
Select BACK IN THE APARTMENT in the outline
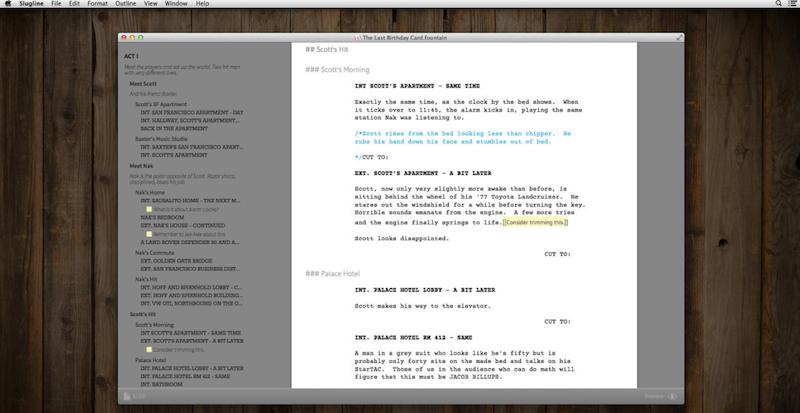(174, 129)
